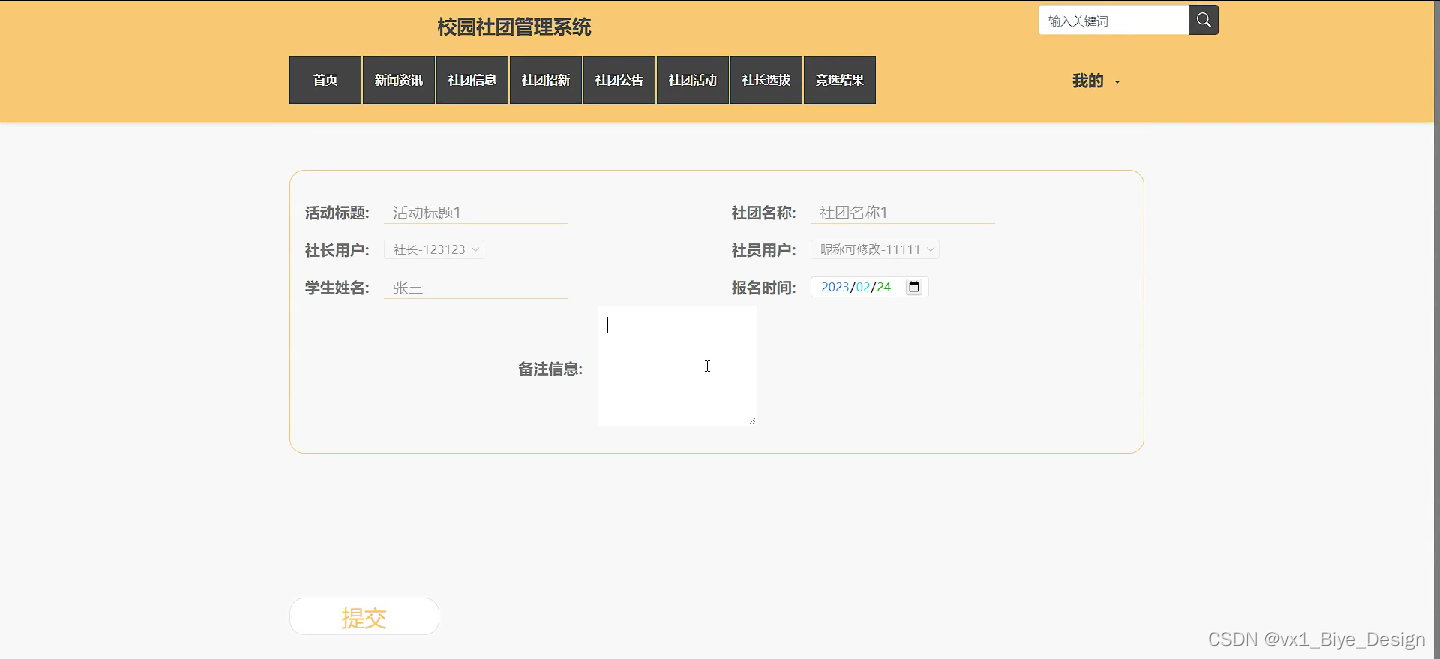Switch to the 社长选拔 page
This screenshot has height=659, width=1440.
coord(766,80)
